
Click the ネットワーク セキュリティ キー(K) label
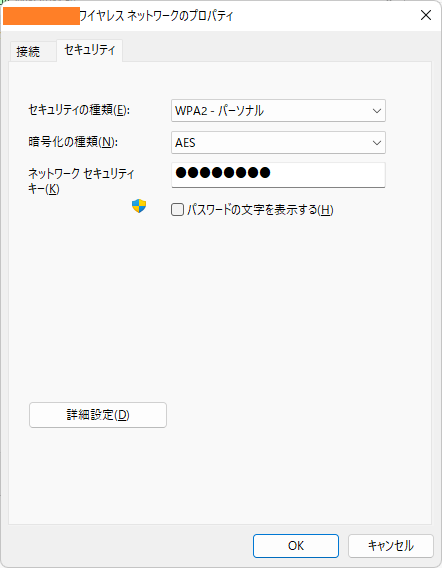(81, 181)
